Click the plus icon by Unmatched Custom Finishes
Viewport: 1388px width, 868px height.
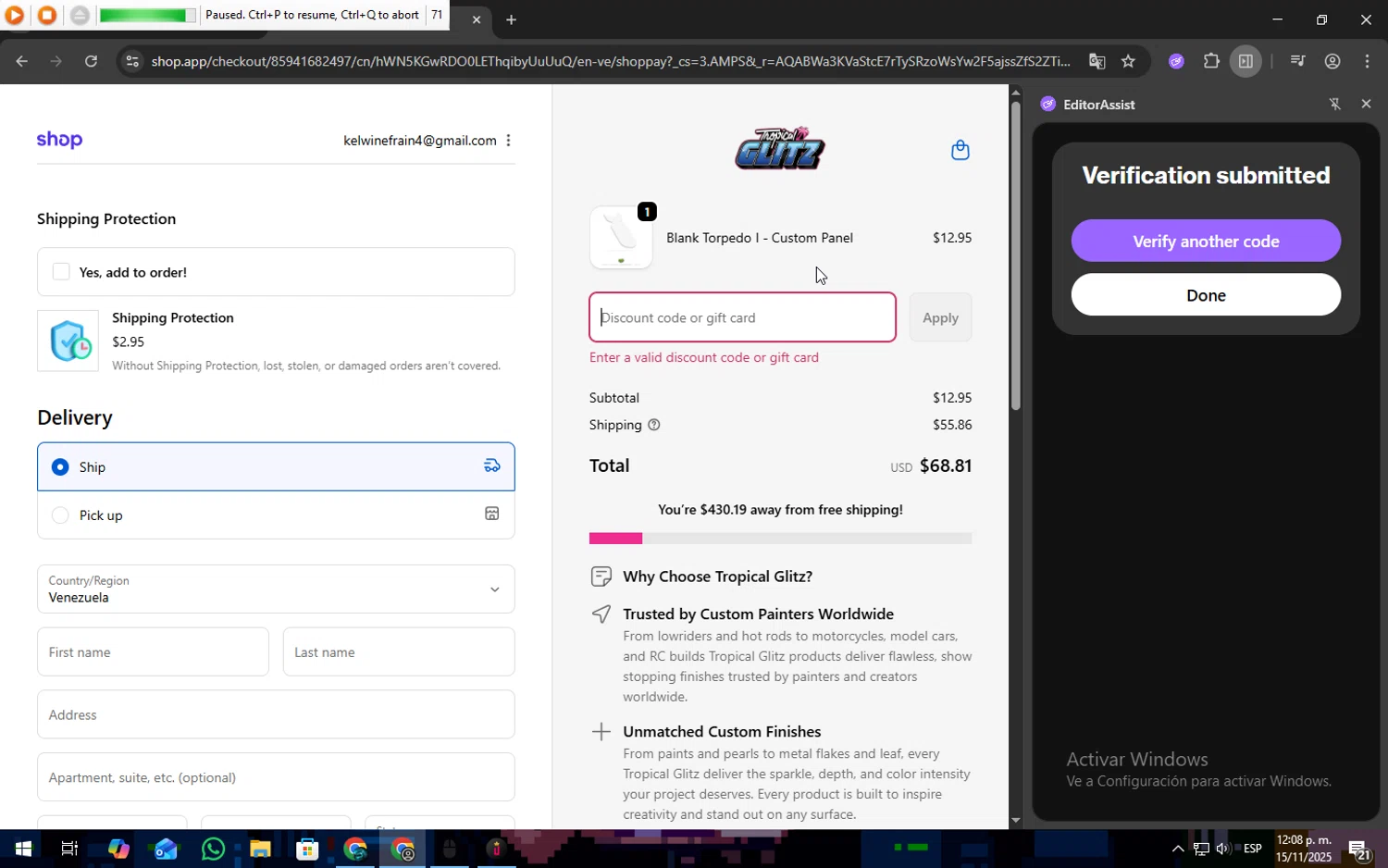coord(601,732)
